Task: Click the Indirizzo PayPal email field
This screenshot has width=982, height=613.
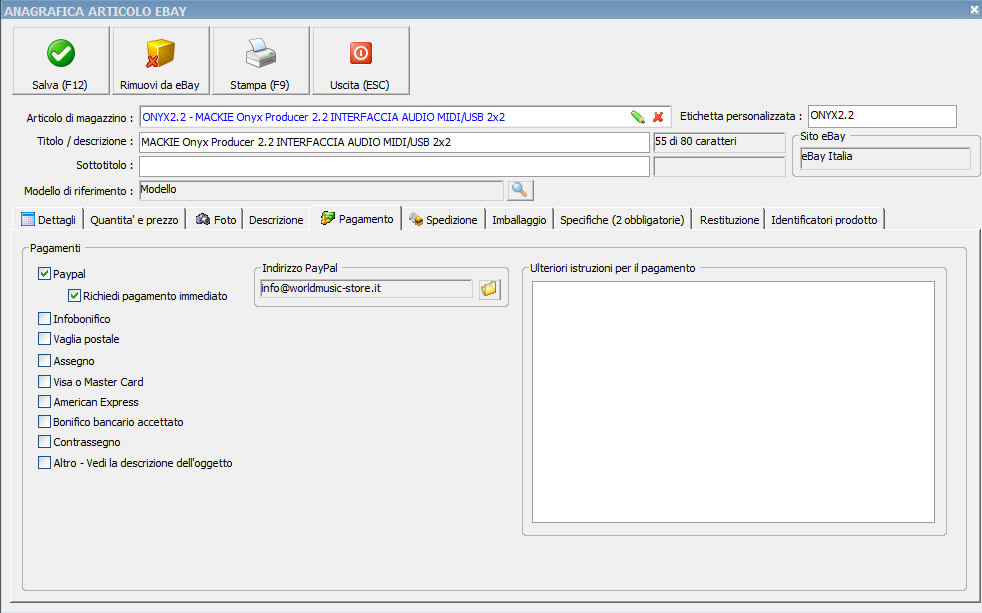Action: pyautogui.click(x=366, y=289)
